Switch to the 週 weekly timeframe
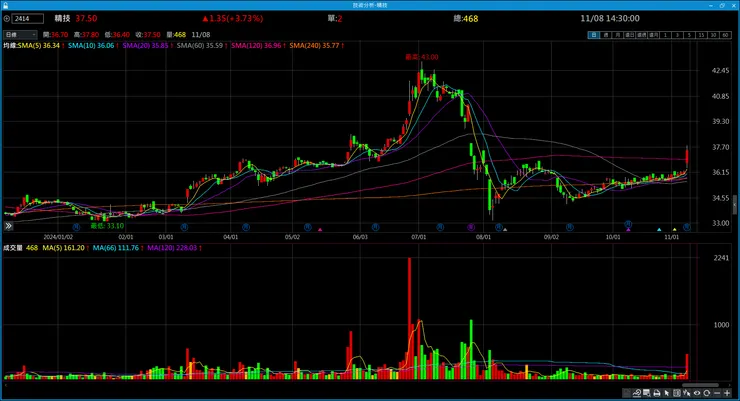The height and width of the screenshot is (401, 740). click(x=606, y=35)
